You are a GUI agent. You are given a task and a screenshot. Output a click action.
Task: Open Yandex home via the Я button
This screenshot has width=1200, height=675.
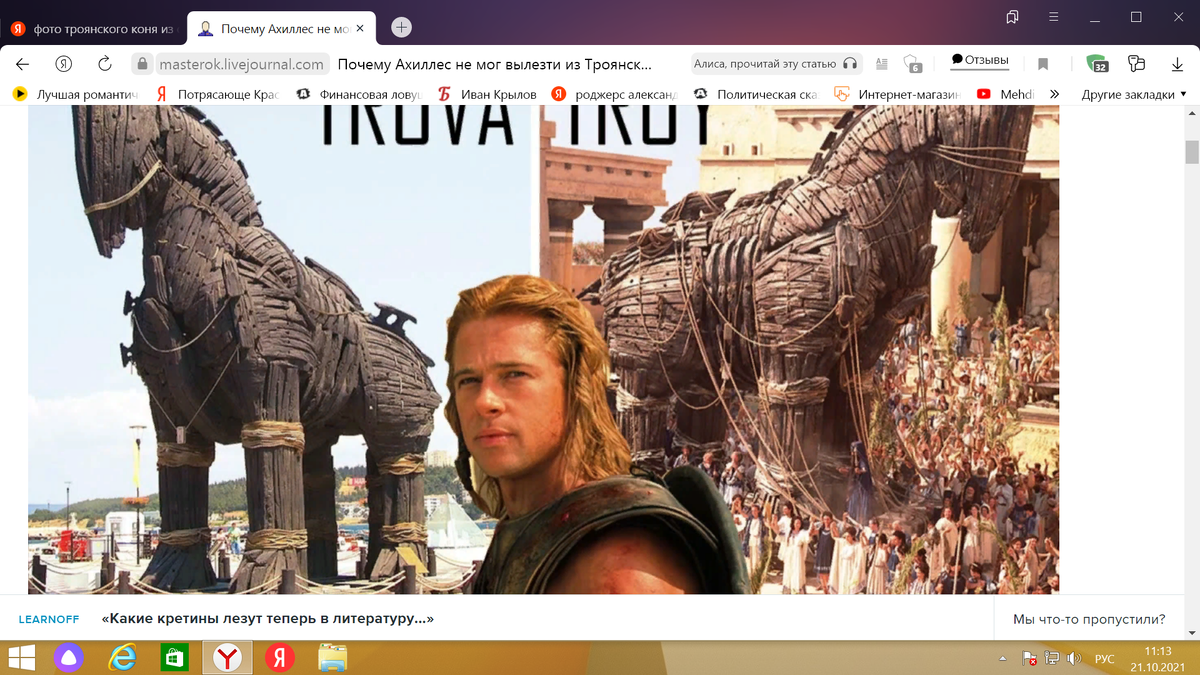click(64, 64)
